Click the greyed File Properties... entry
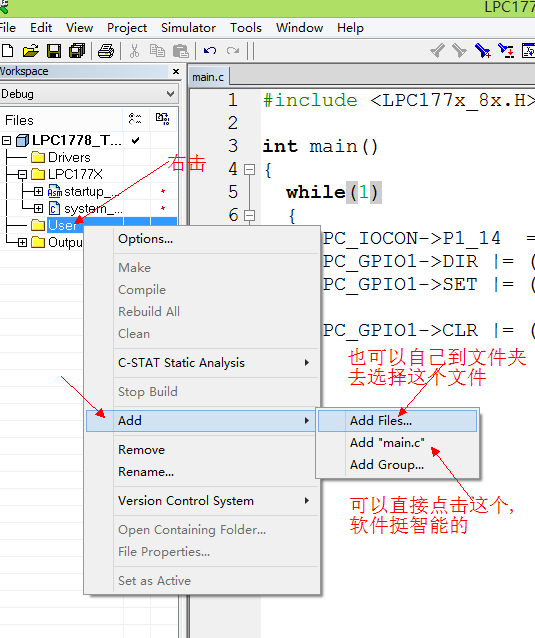Image resolution: width=535 pixels, height=638 pixels. pos(202,551)
